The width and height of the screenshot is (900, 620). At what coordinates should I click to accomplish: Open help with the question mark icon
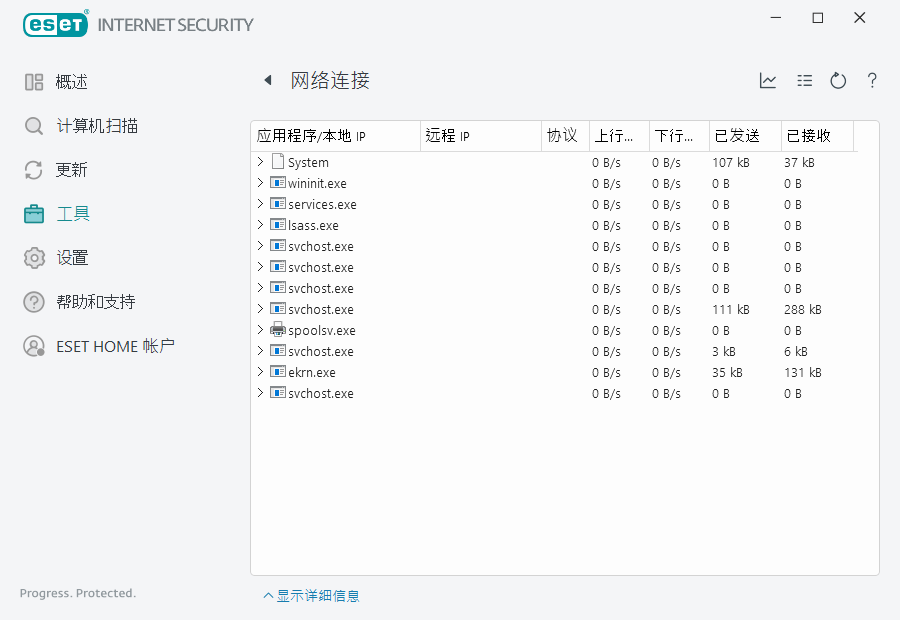tap(872, 80)
